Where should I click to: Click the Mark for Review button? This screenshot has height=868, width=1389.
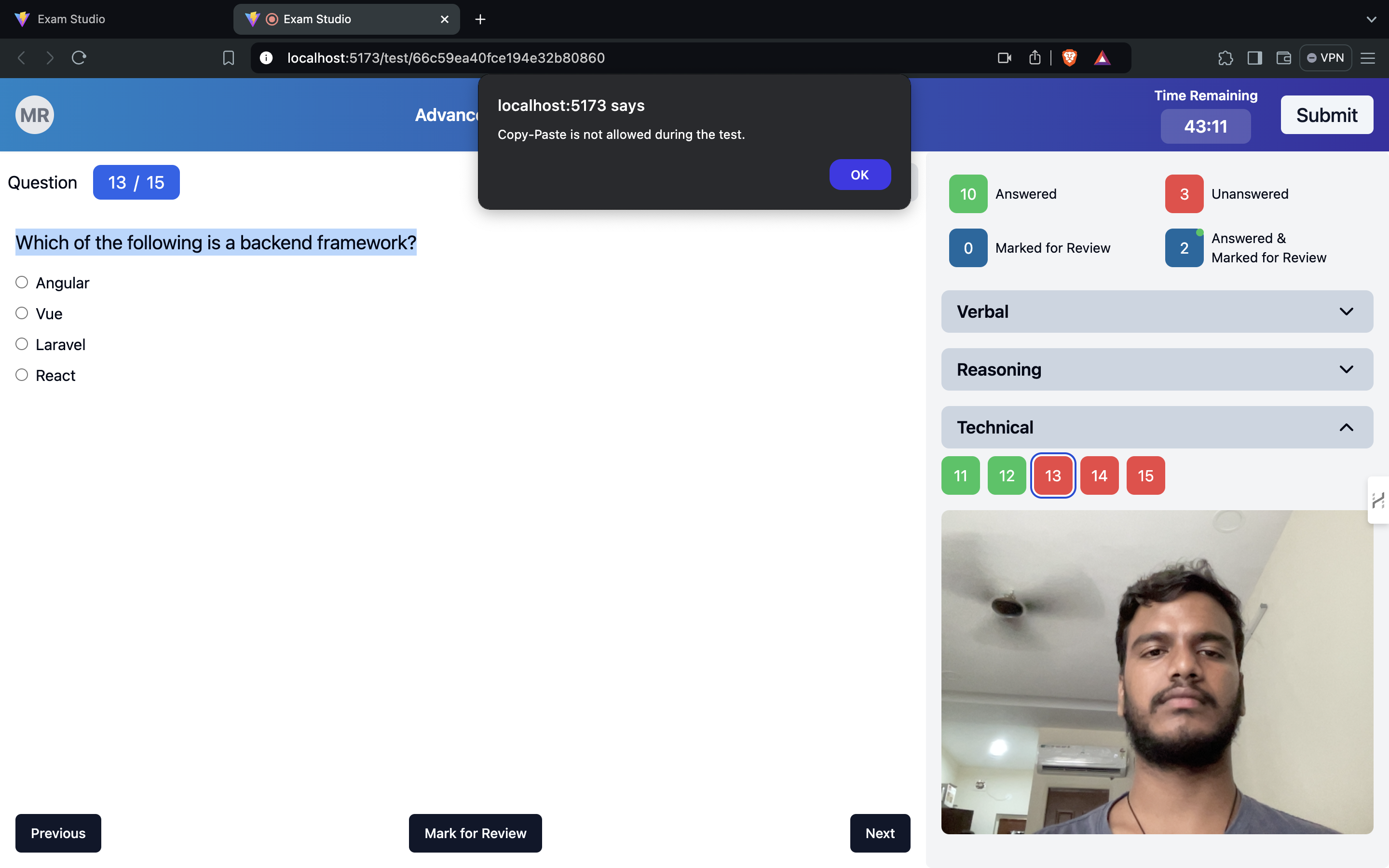(474, 832)
